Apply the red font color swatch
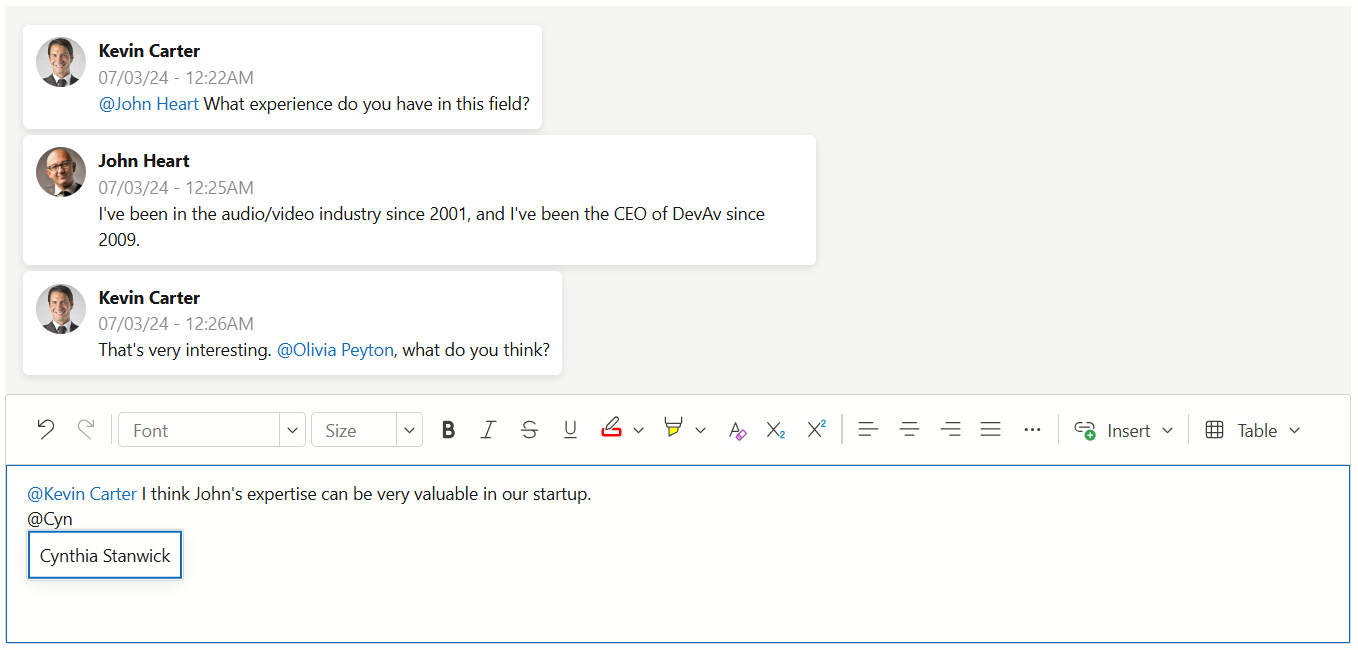The image size is (1358, 650). tap(611, 429)
